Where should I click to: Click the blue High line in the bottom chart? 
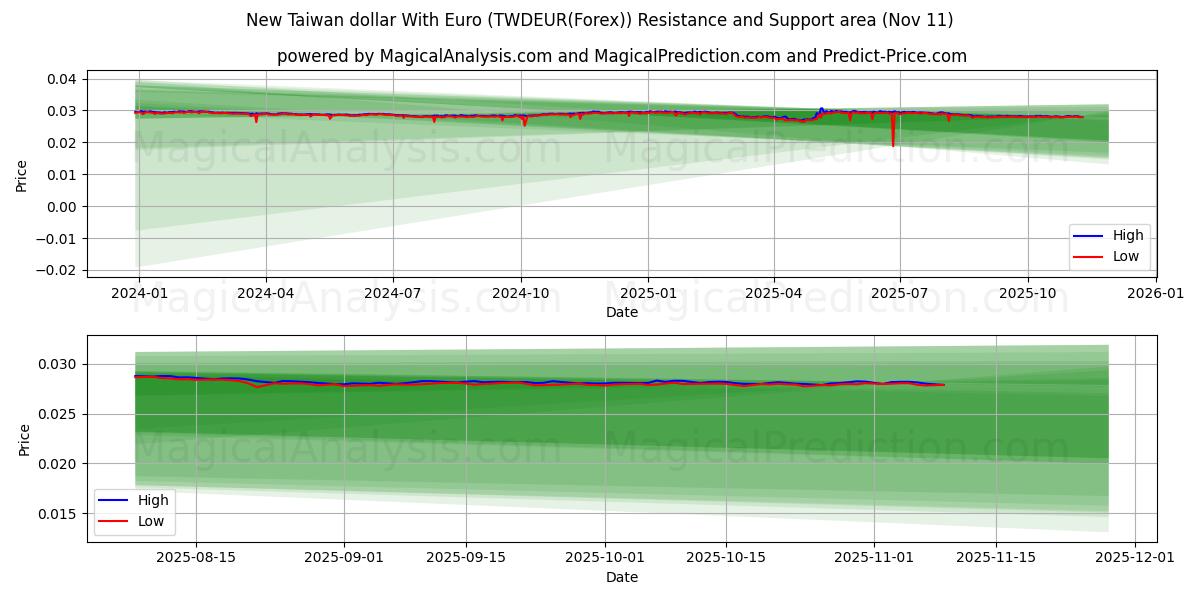click(x=500, y=382)
